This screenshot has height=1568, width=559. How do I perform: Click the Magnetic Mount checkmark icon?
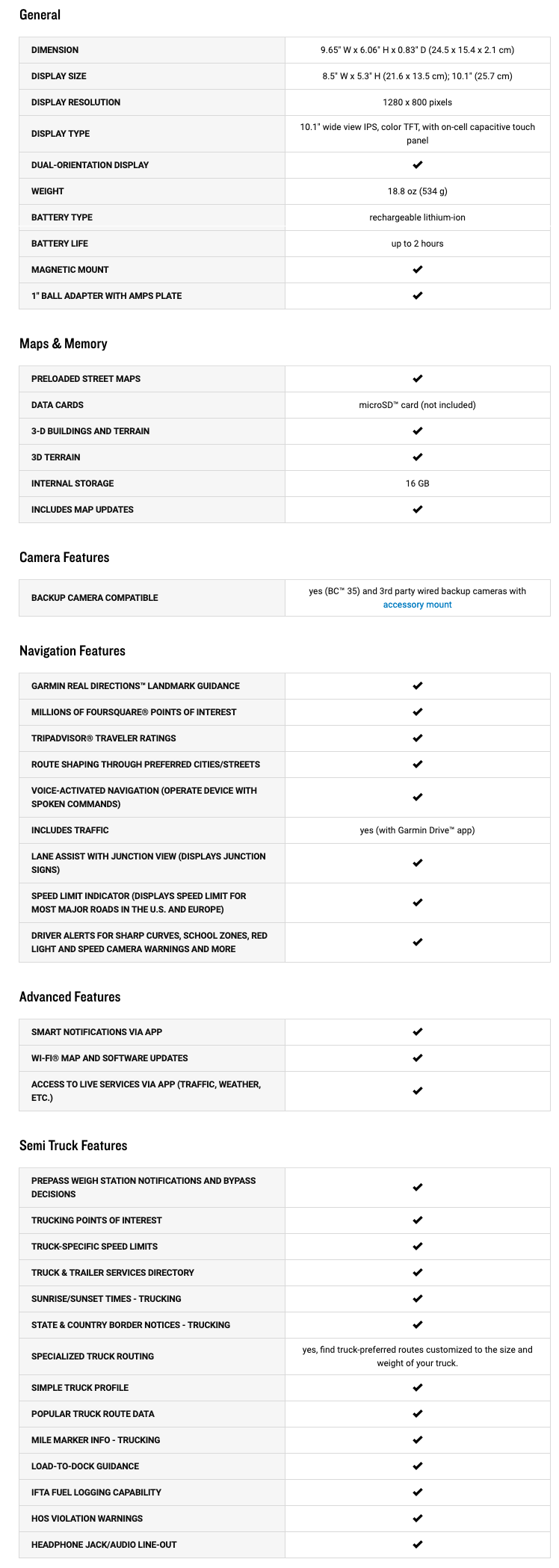pos(417,270)
